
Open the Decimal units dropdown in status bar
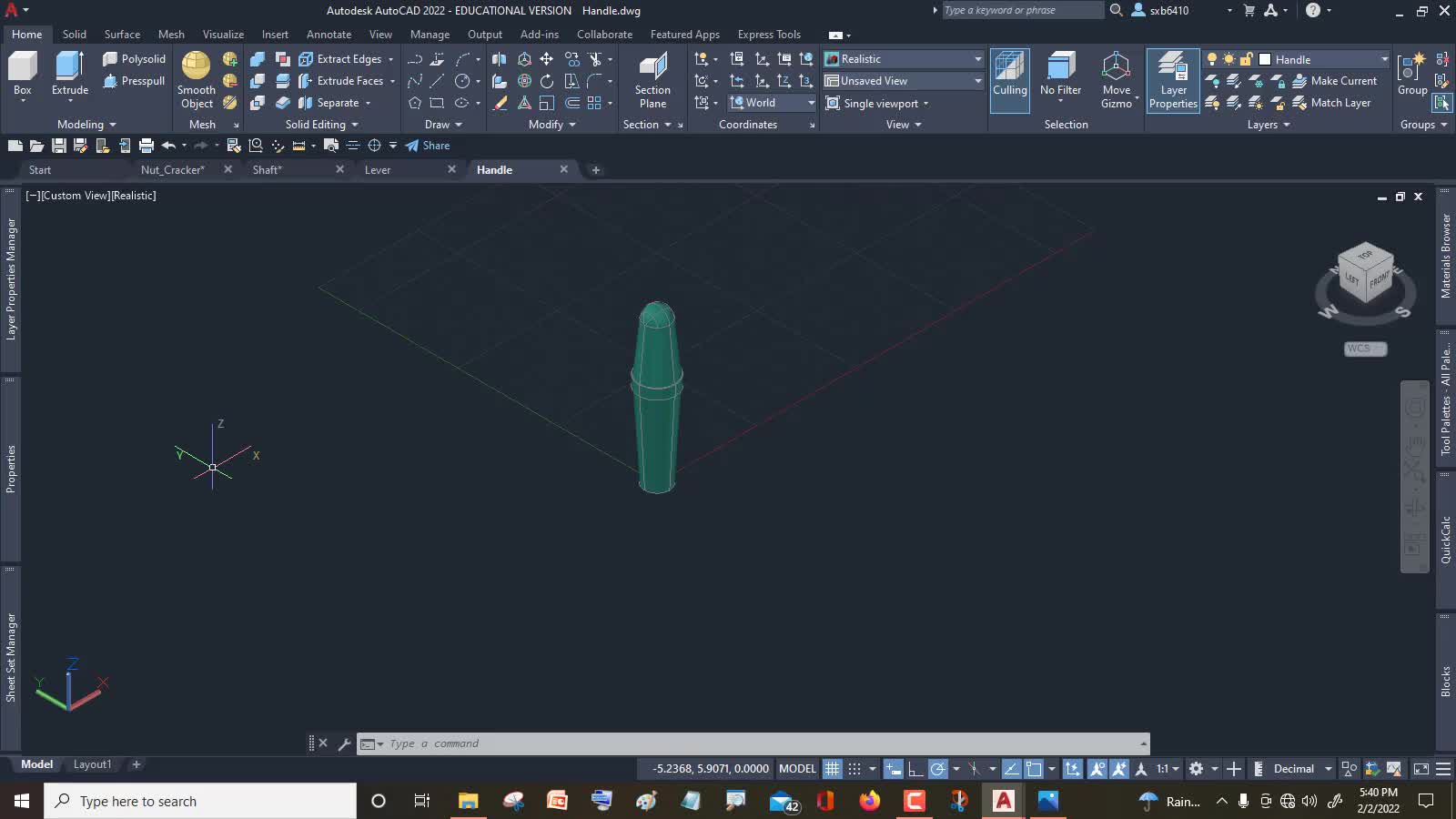[x=1302, y=768]
